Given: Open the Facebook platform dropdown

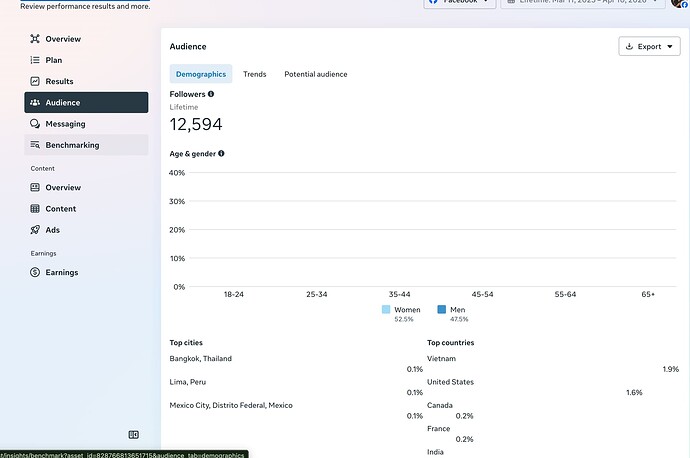Looking at the screenshot, I should coord(460,2).
